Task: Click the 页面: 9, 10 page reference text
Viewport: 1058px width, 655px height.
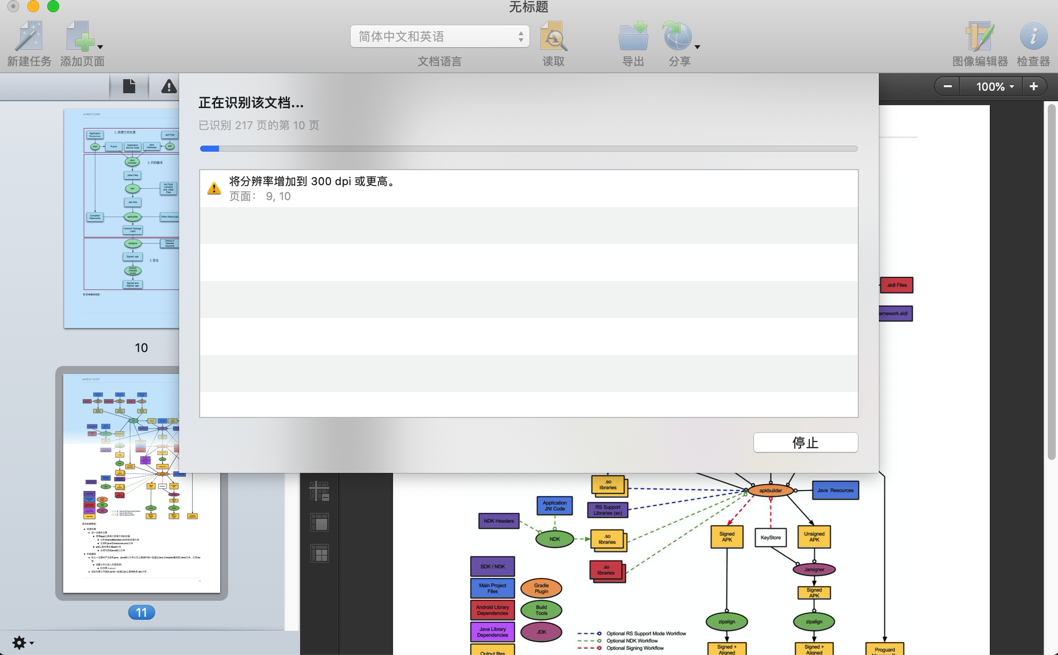Action: coord(260,196)
